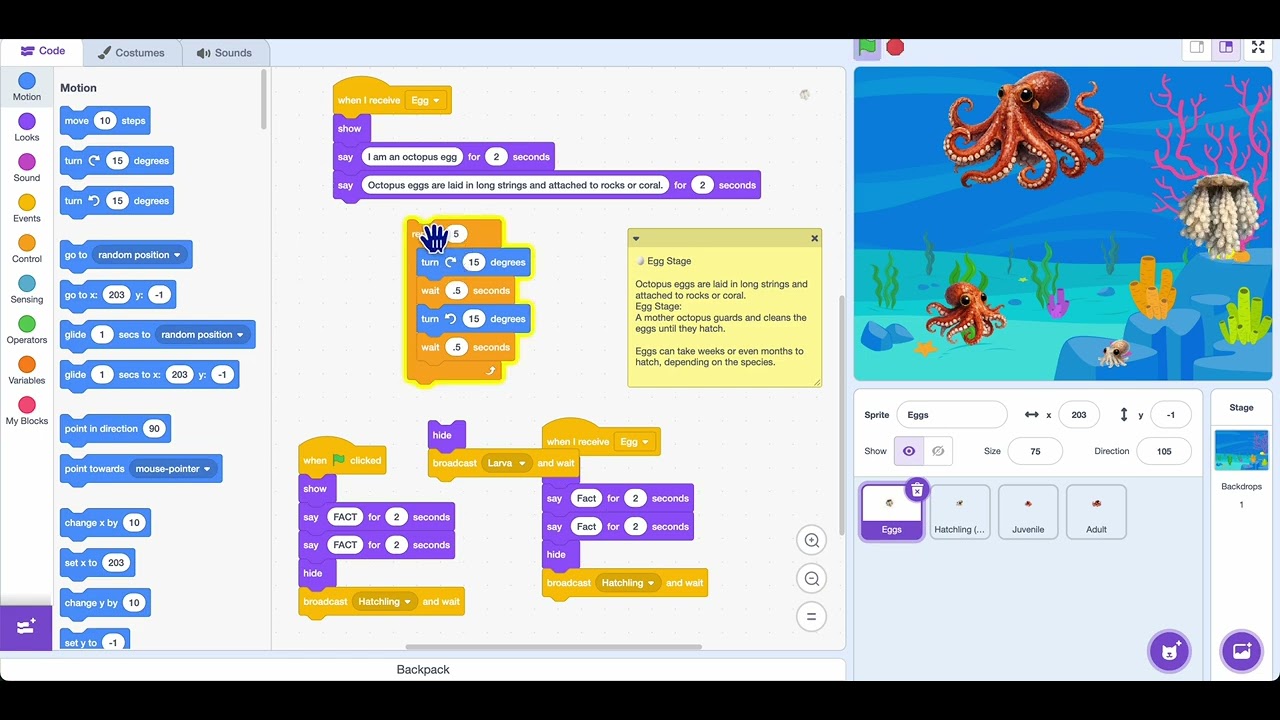Screen dimensions: 1280x720
Task: Open 'glide to random position' dropdown
Action: [203, 335]
